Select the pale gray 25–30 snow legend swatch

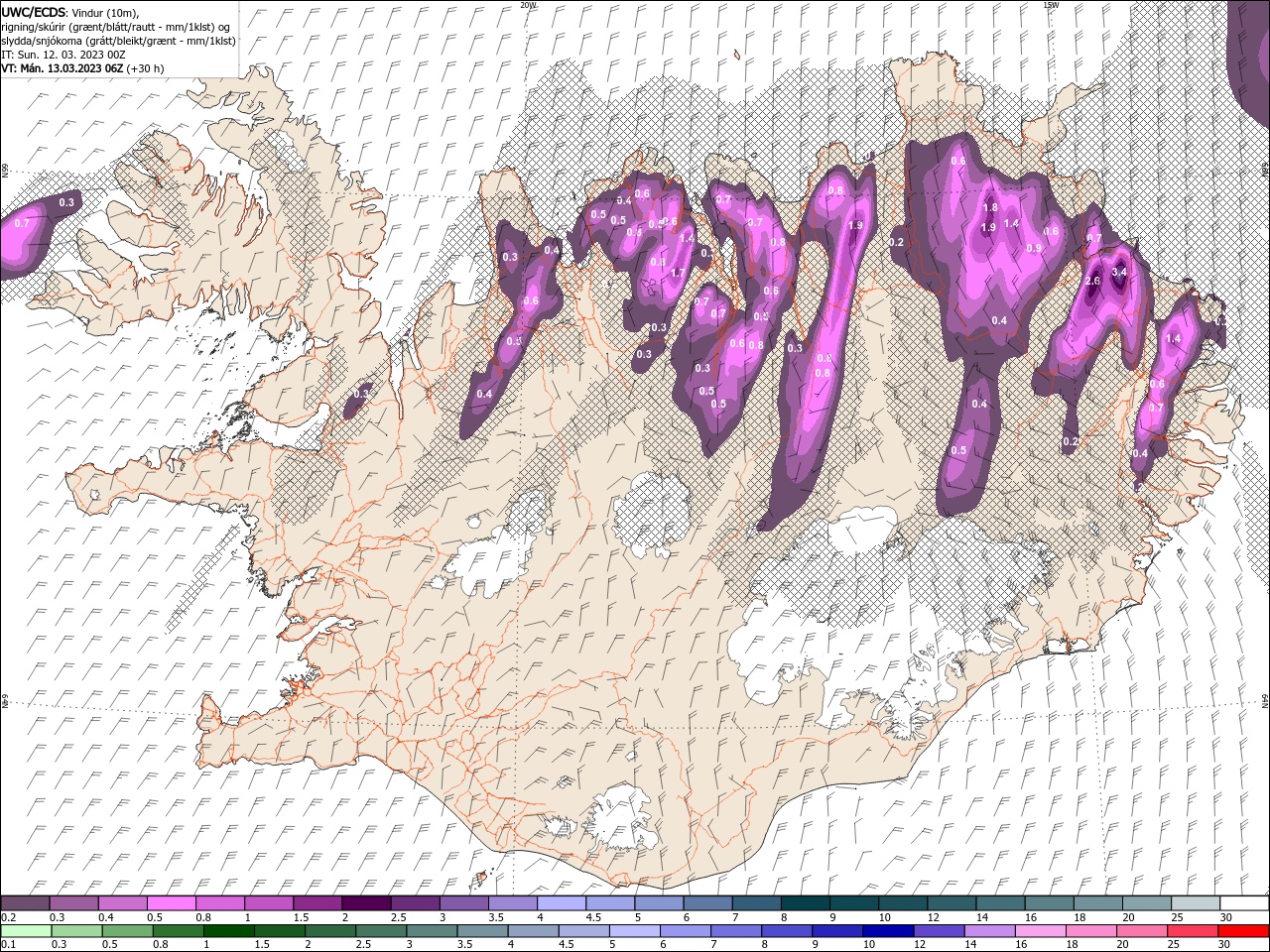point(1195,903)
